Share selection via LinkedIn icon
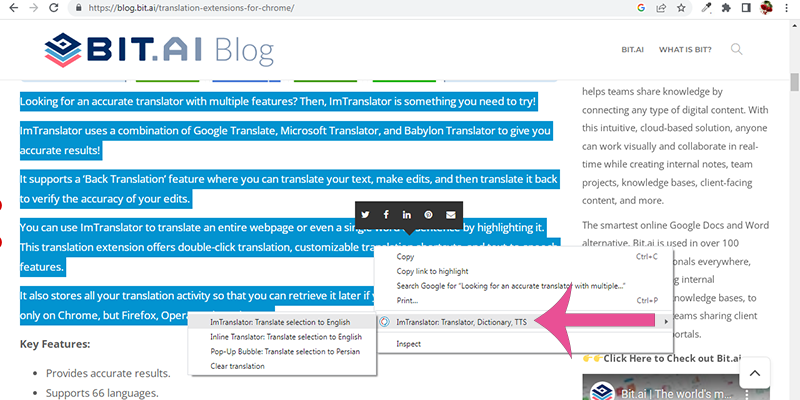 click(x=407, y=215)
